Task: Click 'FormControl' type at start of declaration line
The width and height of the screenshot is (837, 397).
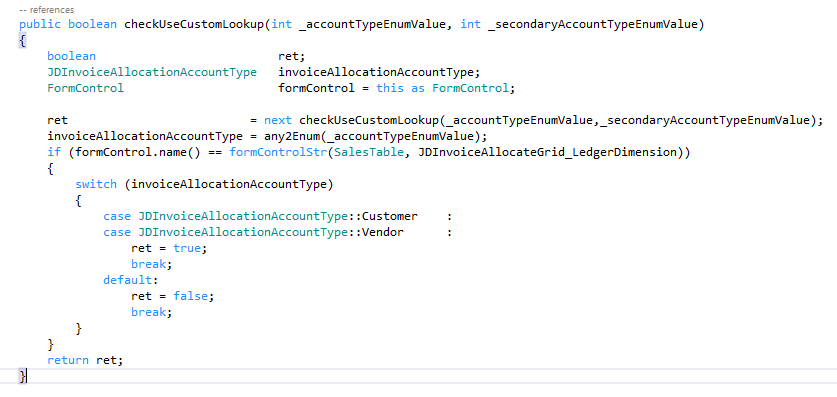Action: click(85, 89)
